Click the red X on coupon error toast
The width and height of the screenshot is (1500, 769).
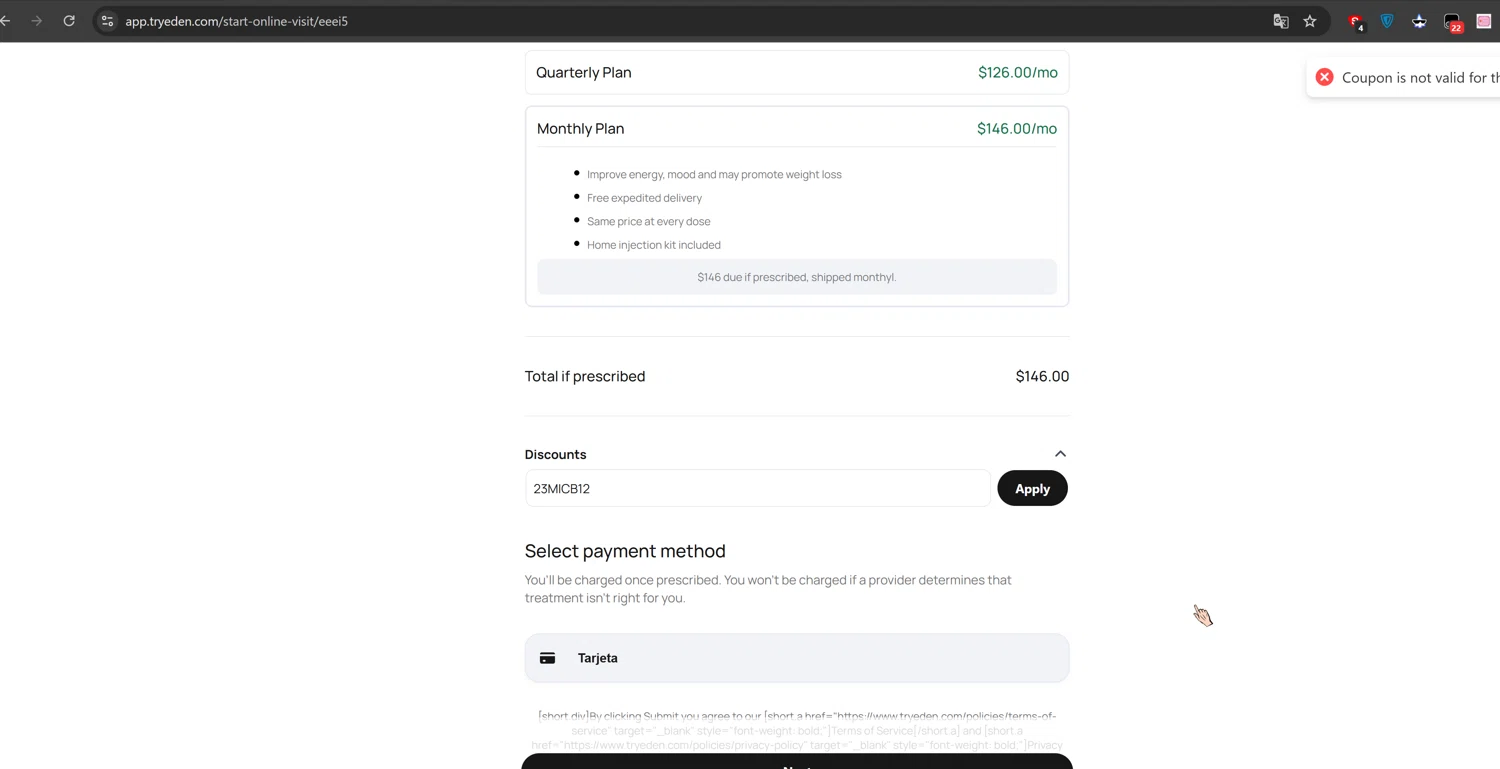click(1324, 77)
